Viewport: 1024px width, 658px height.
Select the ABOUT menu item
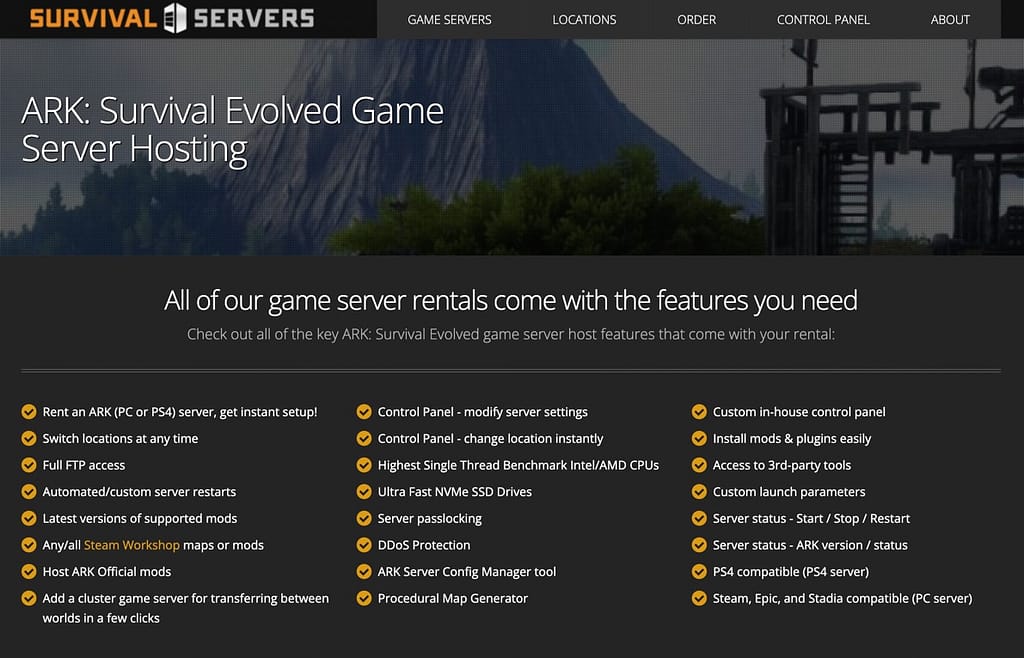pyautogui.click(x=949, y=19)
